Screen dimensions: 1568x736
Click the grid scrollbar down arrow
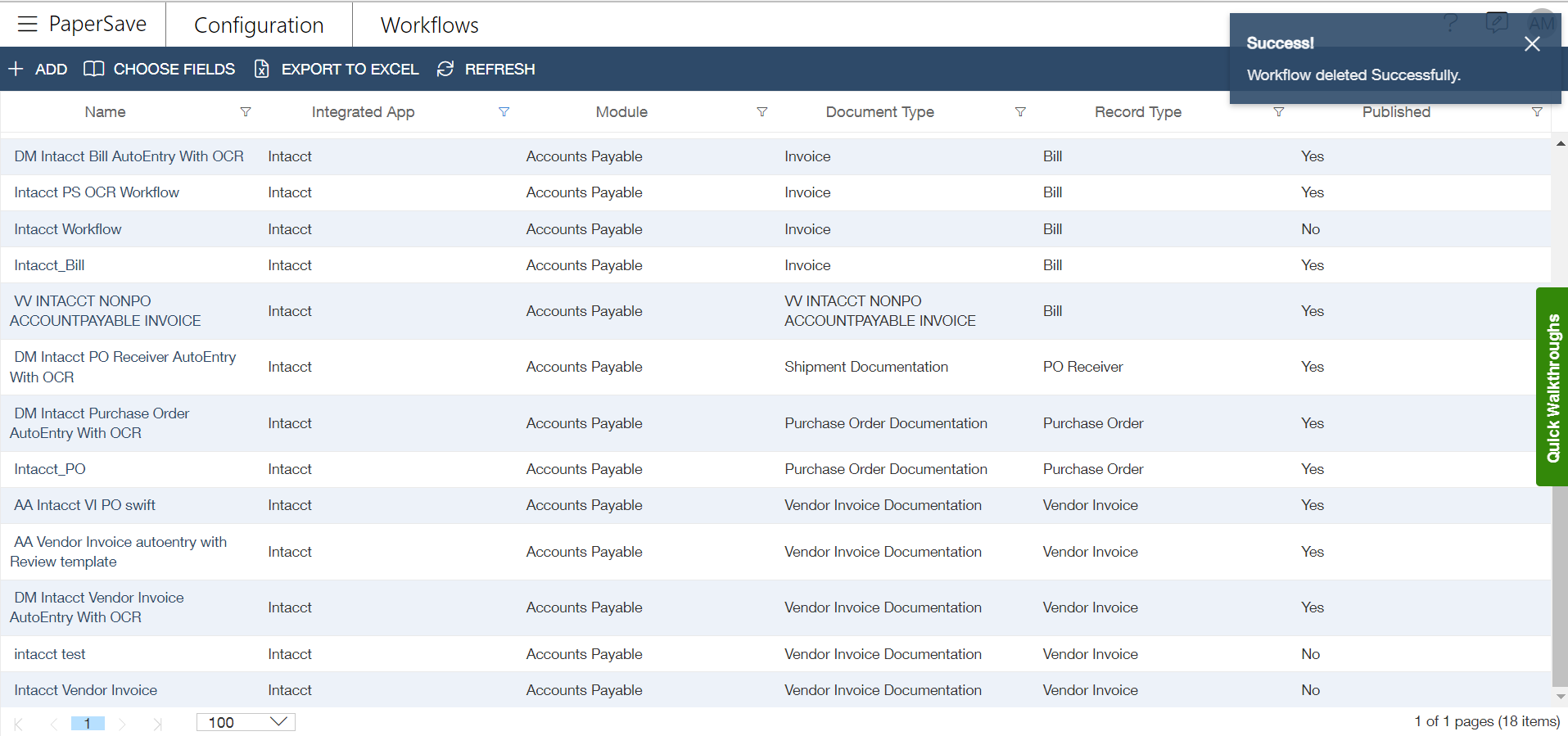click(1560, 698)
